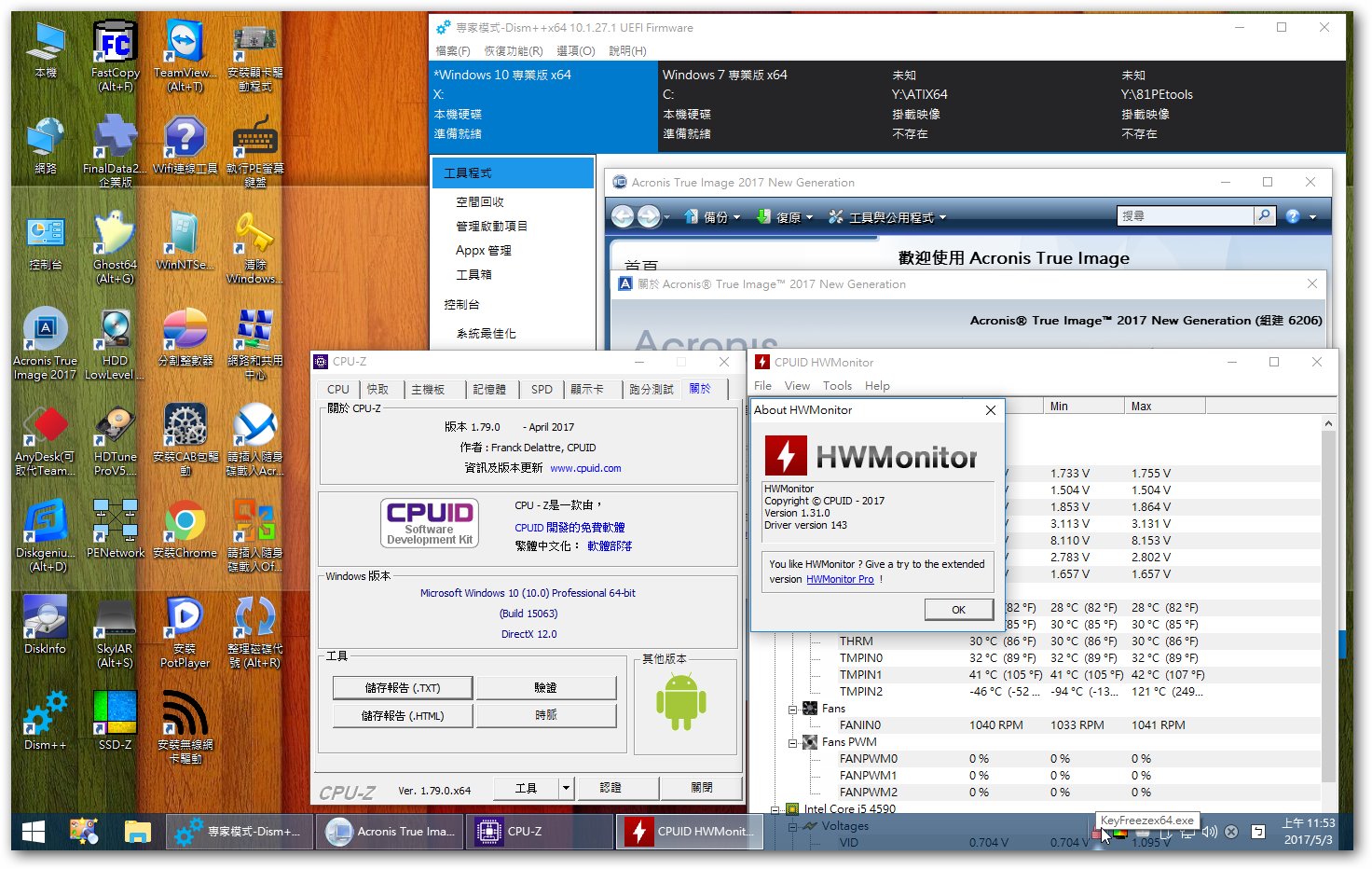
Task: Launch Acronis True Image 2017 desktop icon
Action: [45, 344]
